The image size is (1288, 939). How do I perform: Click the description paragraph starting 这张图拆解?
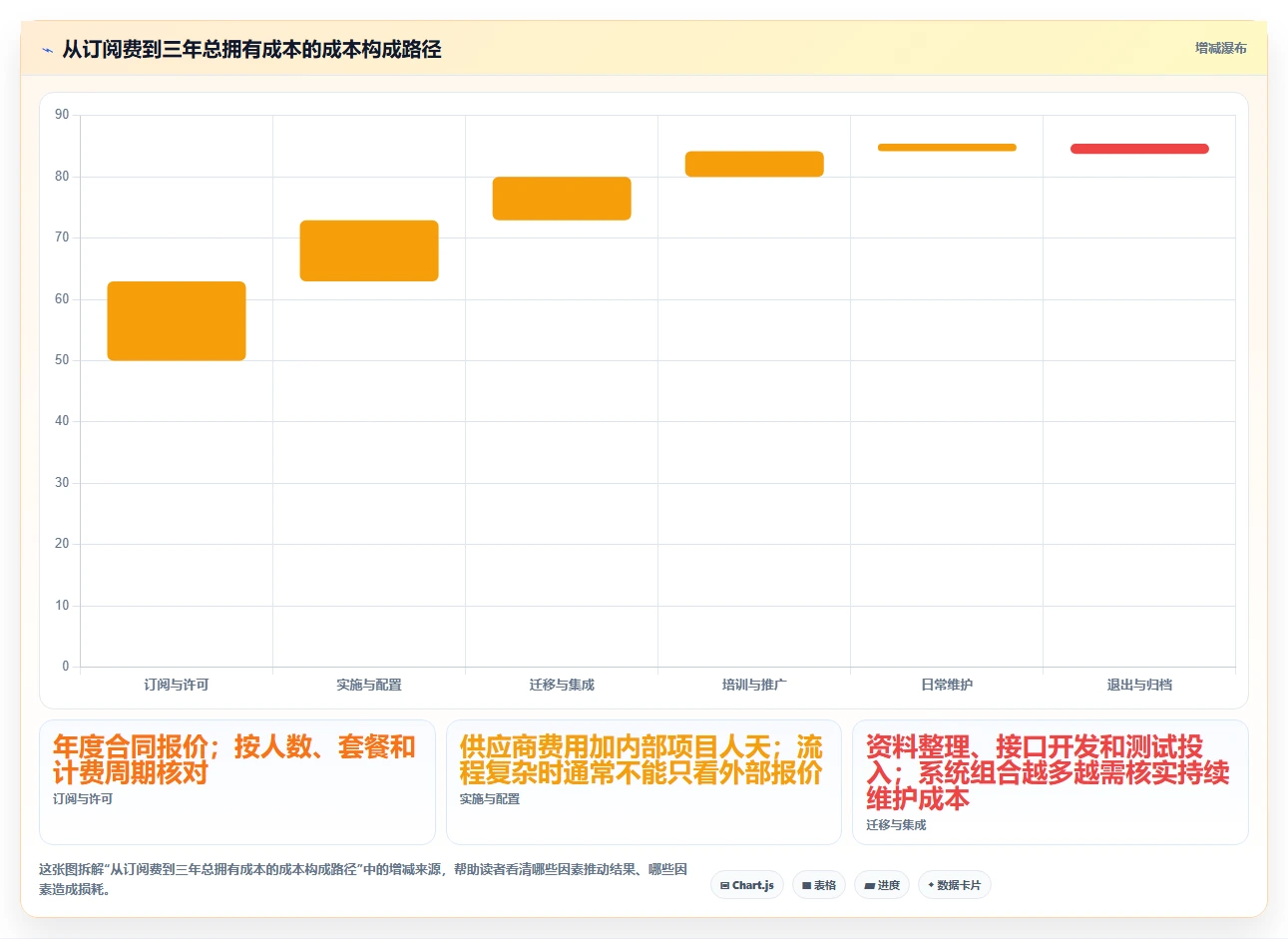[x=363, y=879]
